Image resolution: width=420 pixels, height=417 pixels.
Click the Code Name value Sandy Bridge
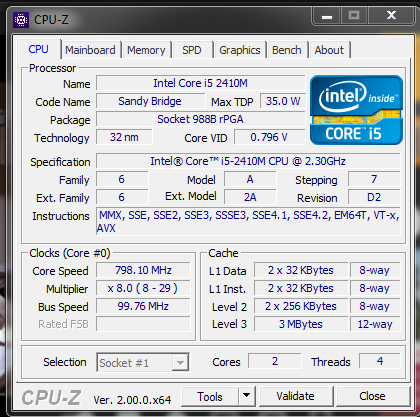coord(150,101)
